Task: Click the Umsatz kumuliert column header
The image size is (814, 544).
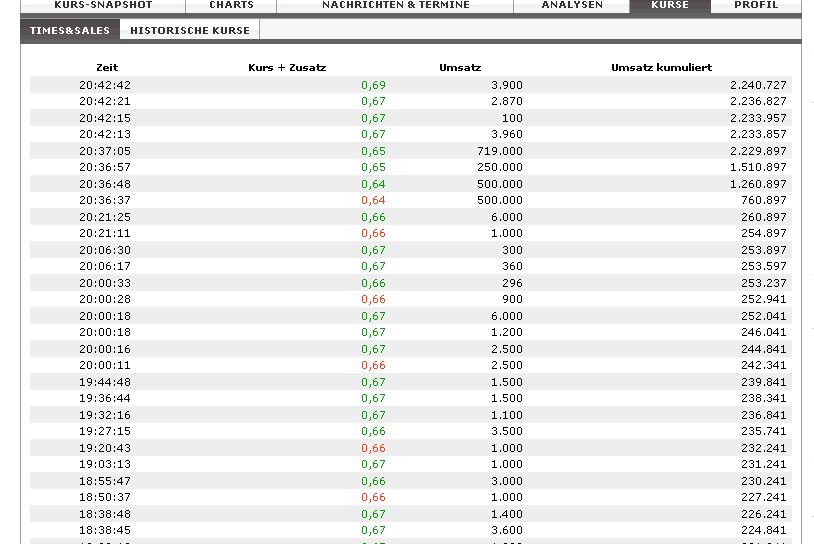Action: coord(661,67)
